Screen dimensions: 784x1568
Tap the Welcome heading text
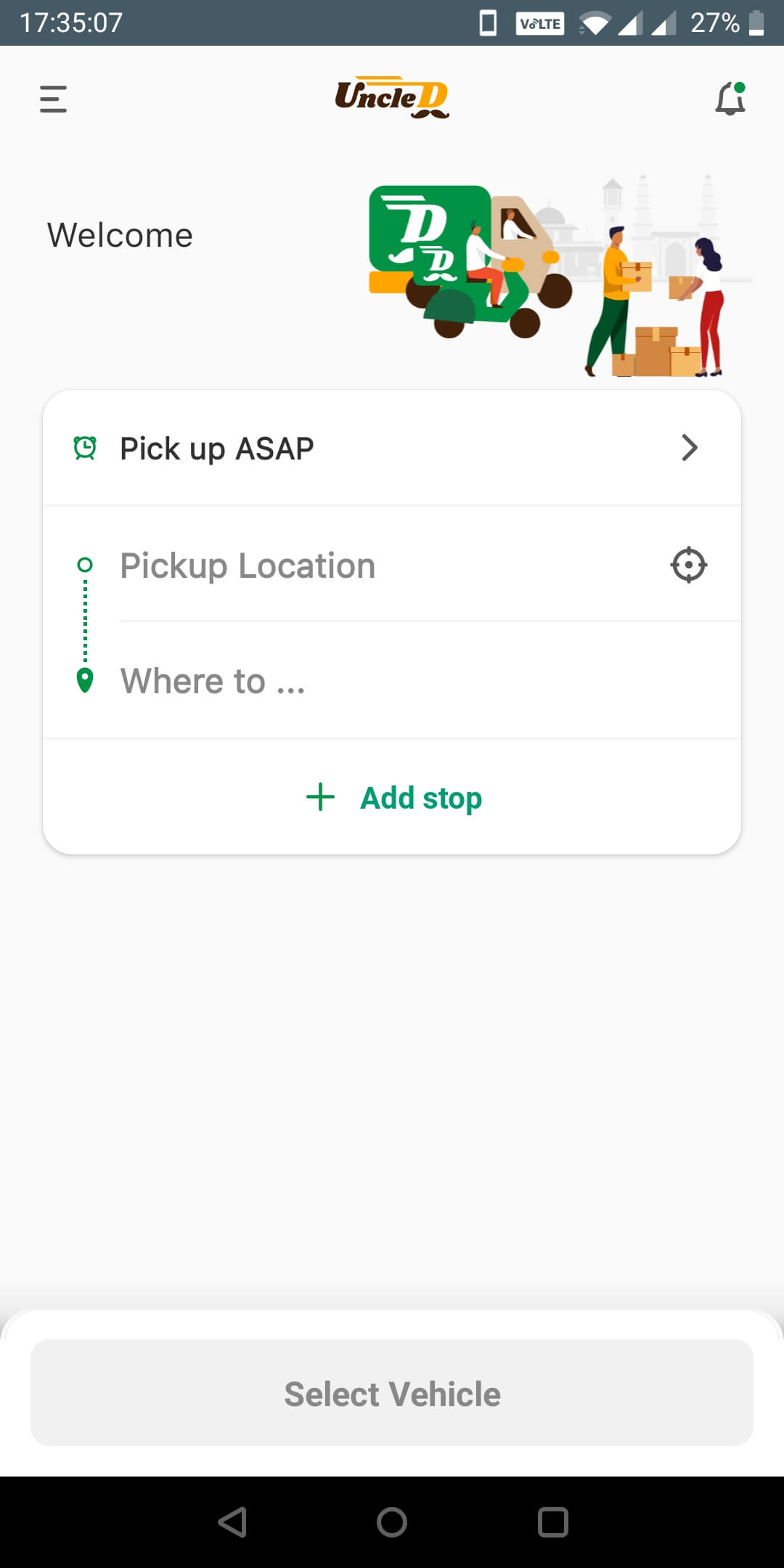point(120,235)
